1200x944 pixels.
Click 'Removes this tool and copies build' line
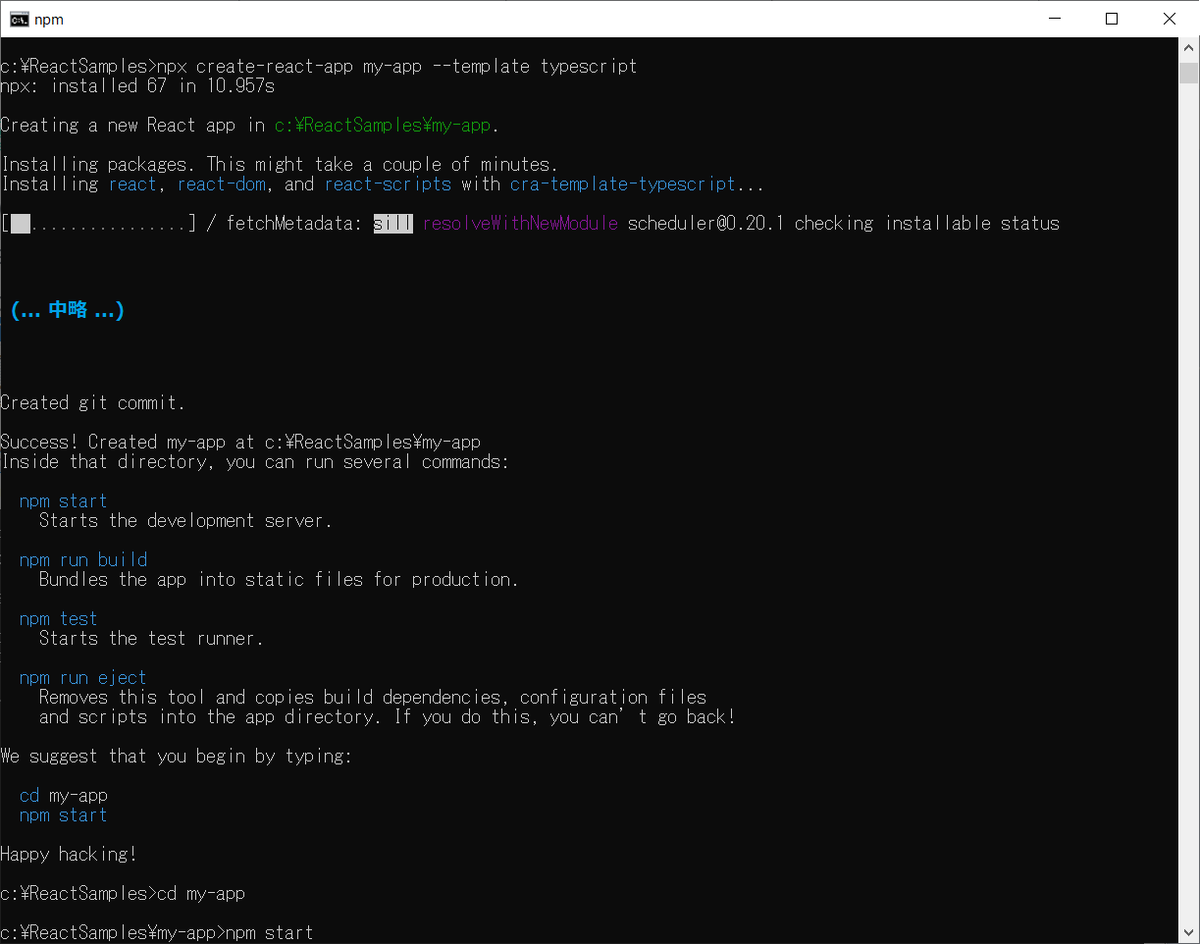[373, 697]
